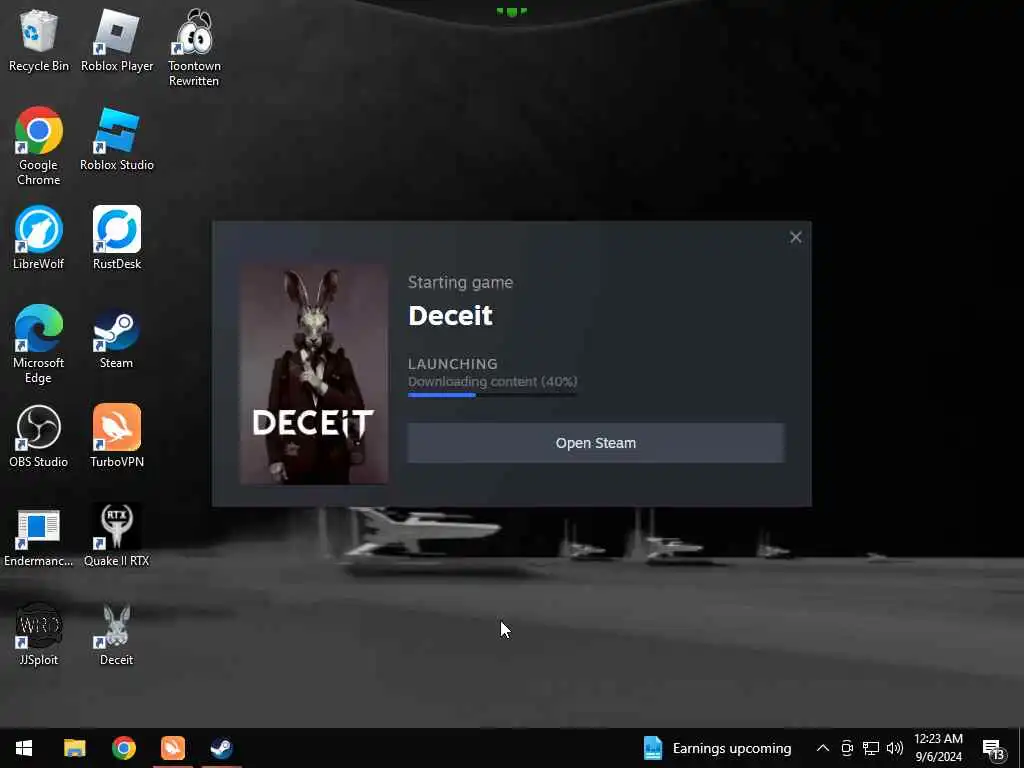The width and height of the screenshot is (1024, 768).
Task: Switch to TurboVPN in the taskbar
Action: tap(173, 748)
